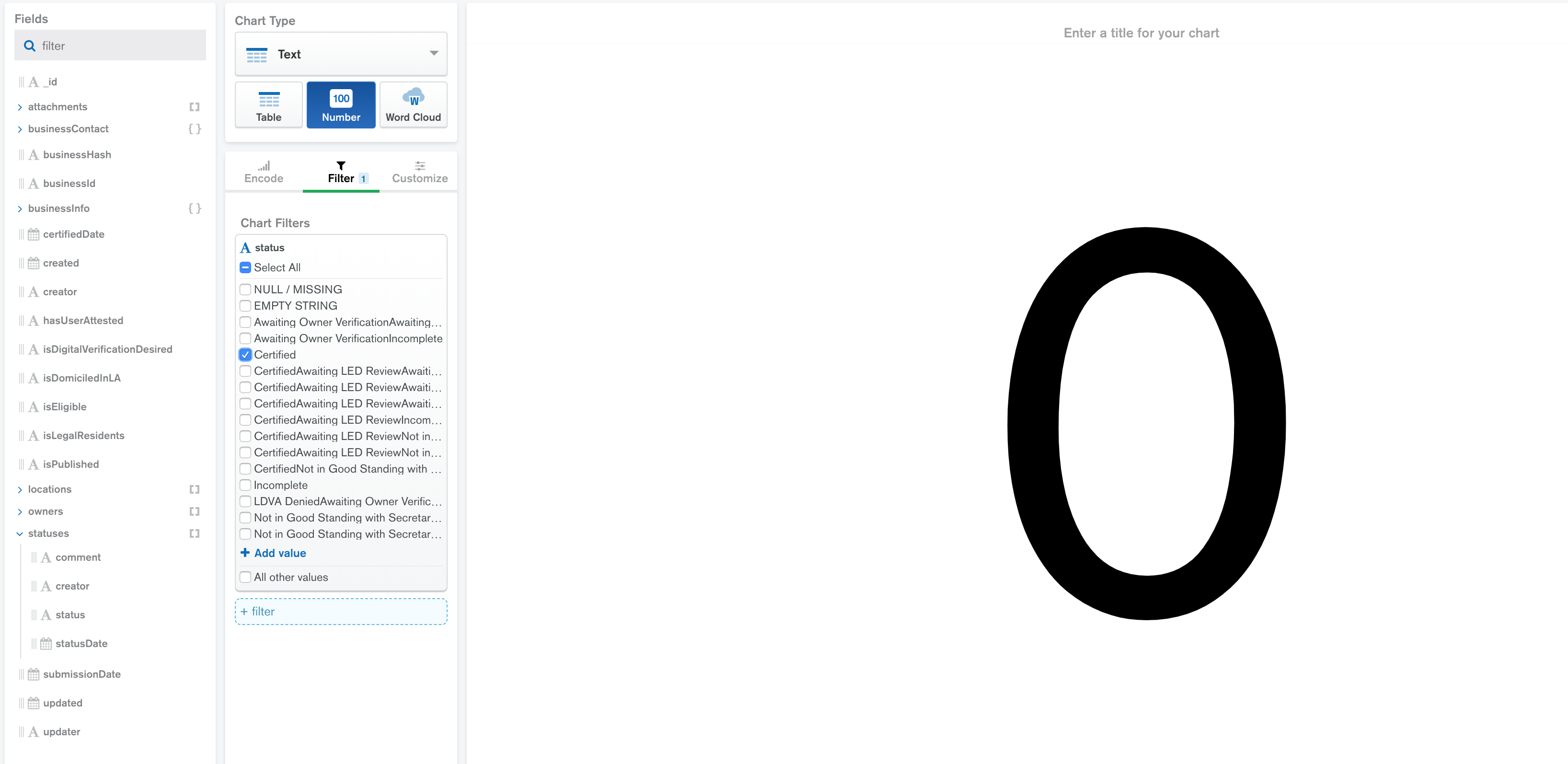Viewport: 1568px width, 764px height.
Task: Collapse the statuses field
Action: tap(20, 534)
